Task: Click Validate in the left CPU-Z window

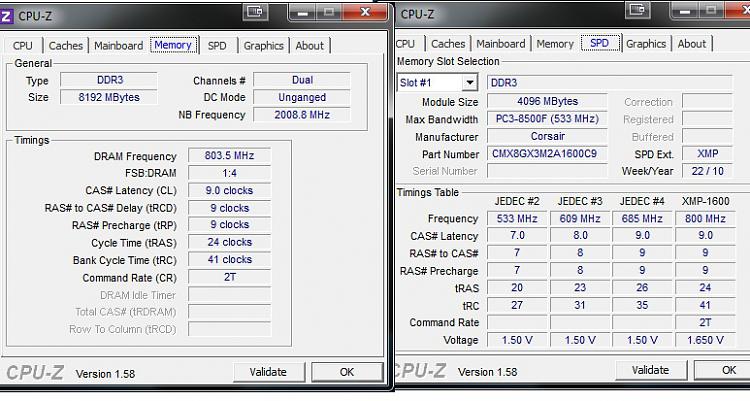Action: coord(268,372)
